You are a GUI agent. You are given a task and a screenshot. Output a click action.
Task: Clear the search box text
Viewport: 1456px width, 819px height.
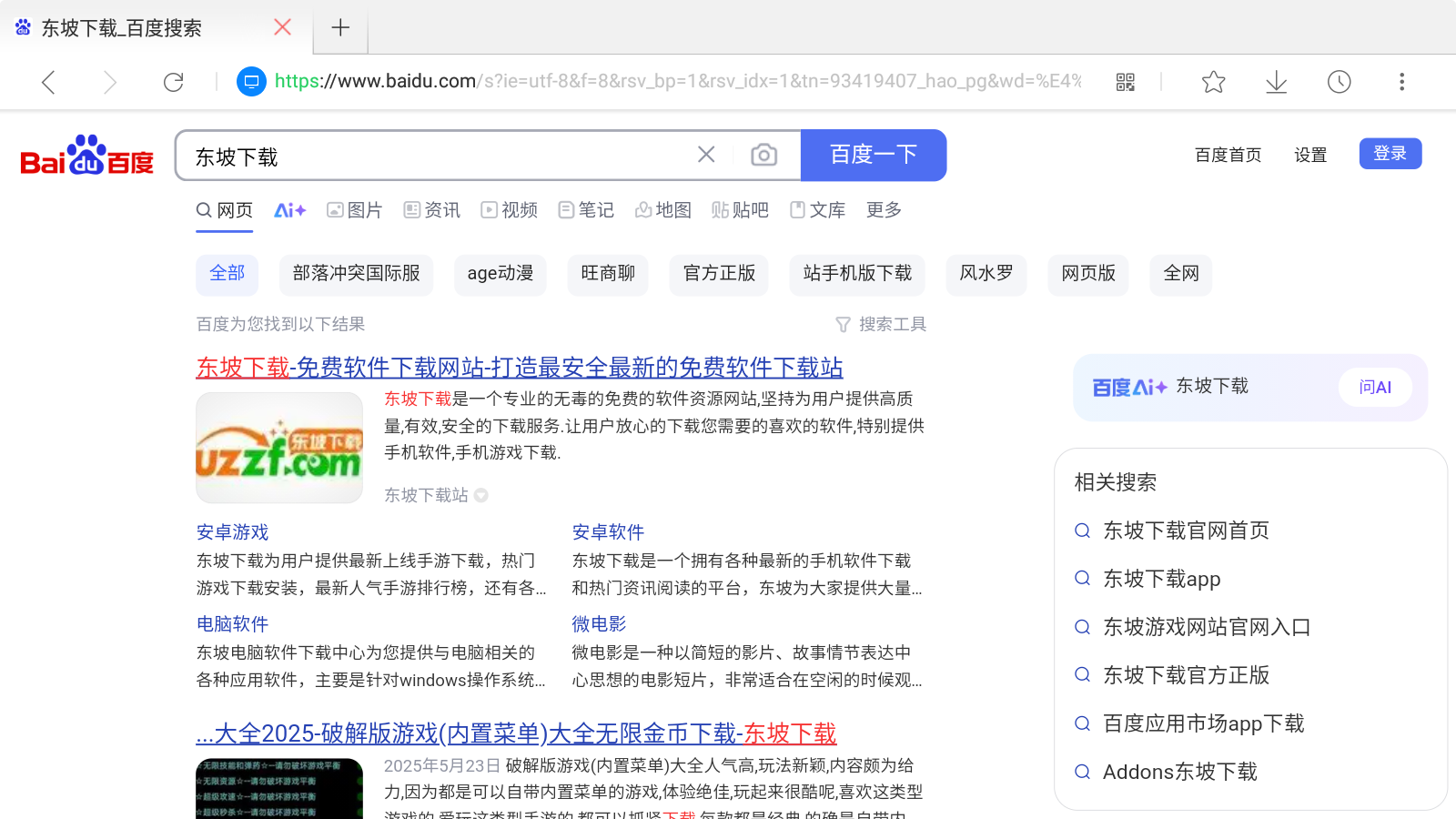706,155
